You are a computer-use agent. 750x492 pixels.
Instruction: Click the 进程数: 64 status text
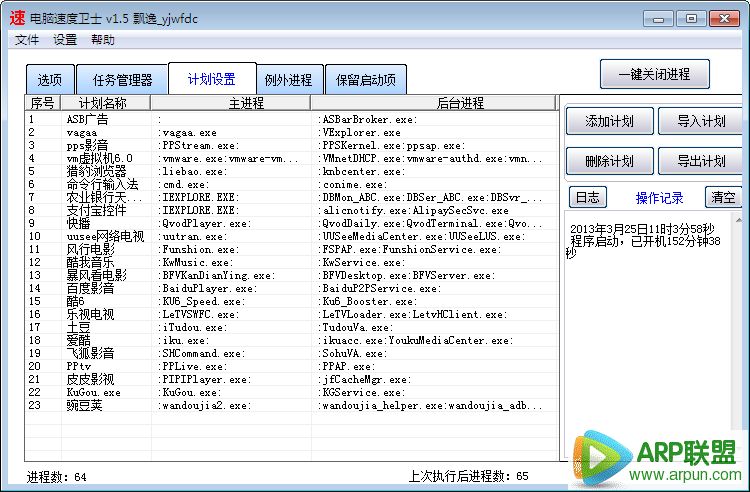coord(56,477)
